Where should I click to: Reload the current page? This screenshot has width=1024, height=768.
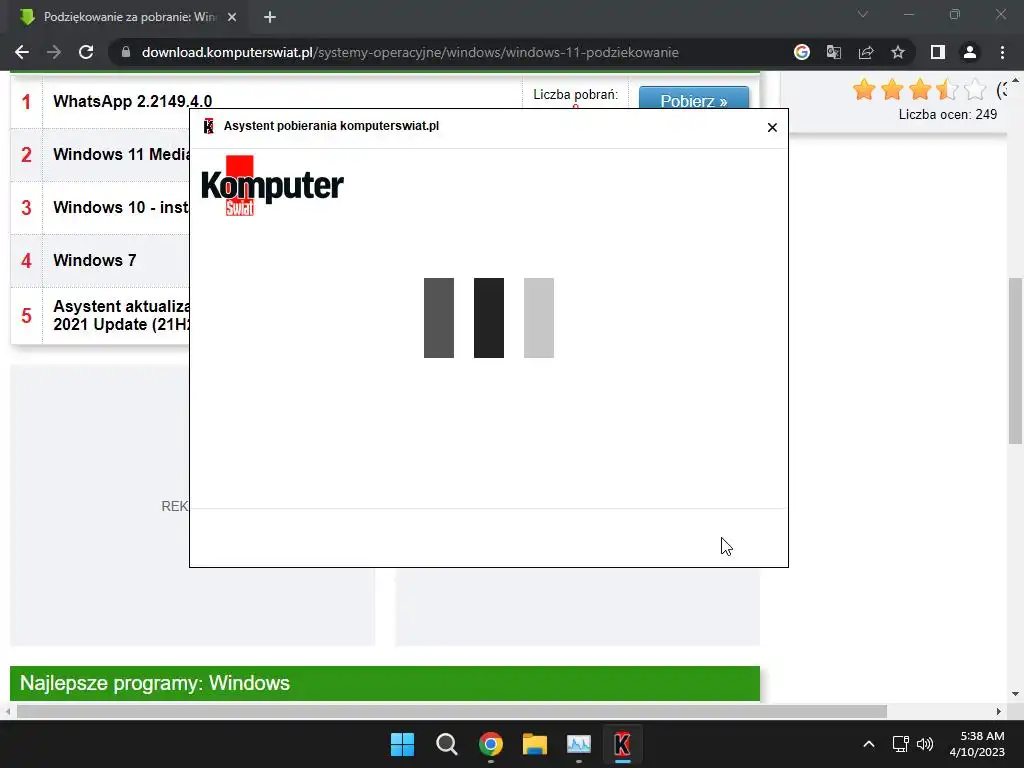tap(86, 52)
